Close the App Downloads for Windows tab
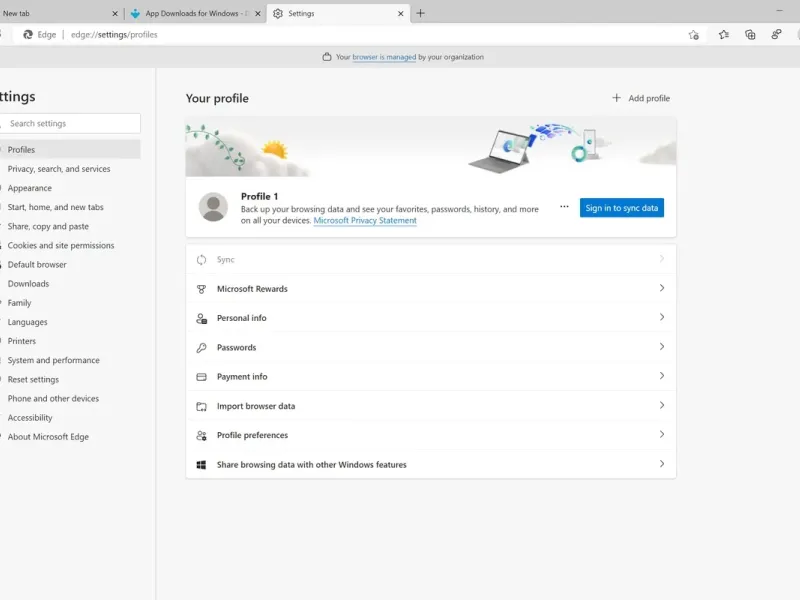Image resolution: width=800 pixels, height=600 pixels. click(x=258, y=14)
